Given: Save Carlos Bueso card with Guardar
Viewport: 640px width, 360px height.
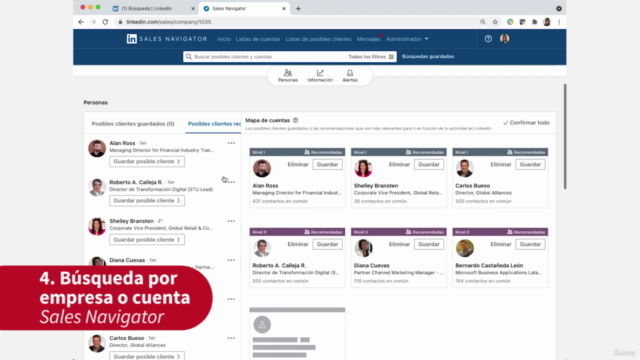Looking at the screenshot, I should click(x=530, y=164).
